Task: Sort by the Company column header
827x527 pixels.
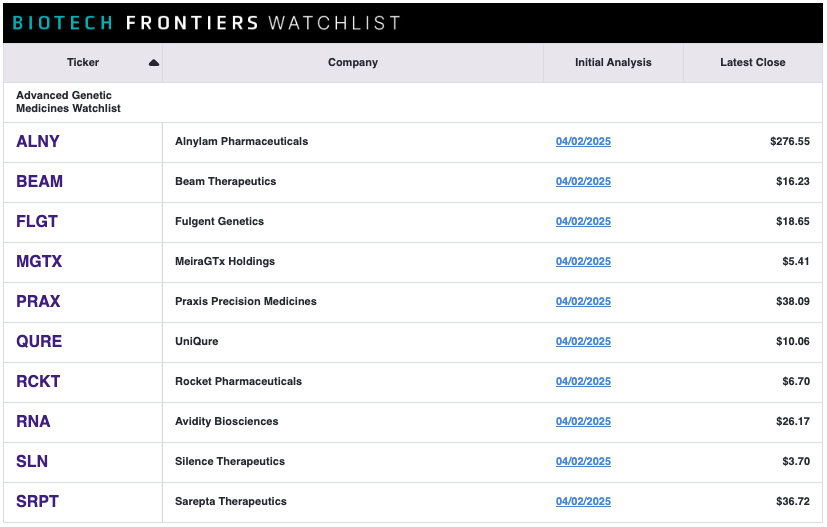Action: pos(353,62)
